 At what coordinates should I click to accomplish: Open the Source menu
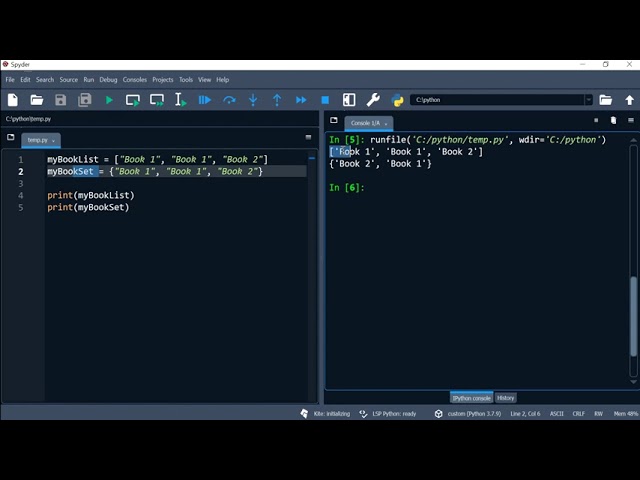point(69,80)
